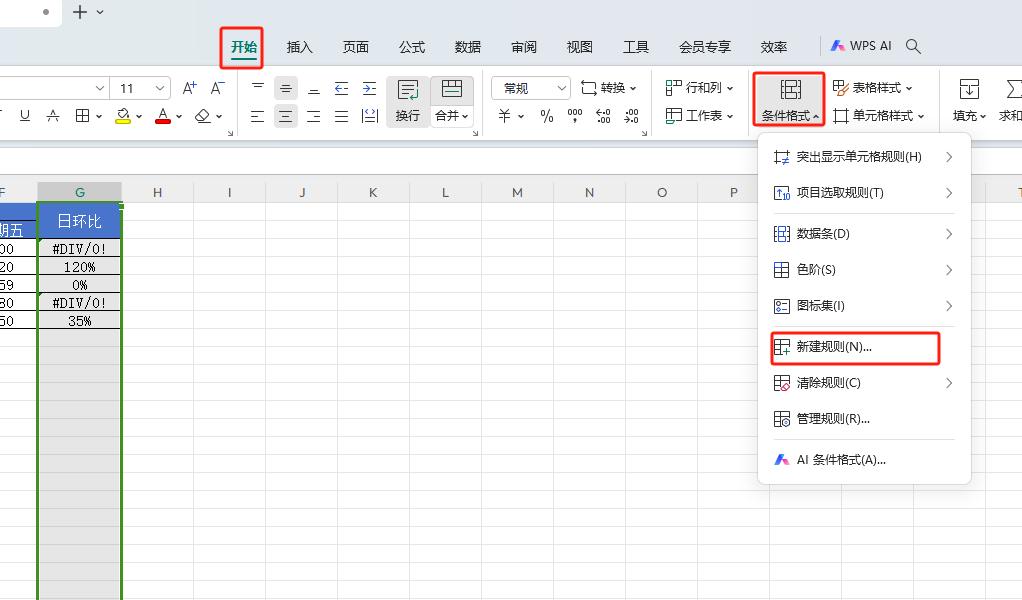Choose AI 条件格式 option
The image size is (1022, 600).
(864, 460)
